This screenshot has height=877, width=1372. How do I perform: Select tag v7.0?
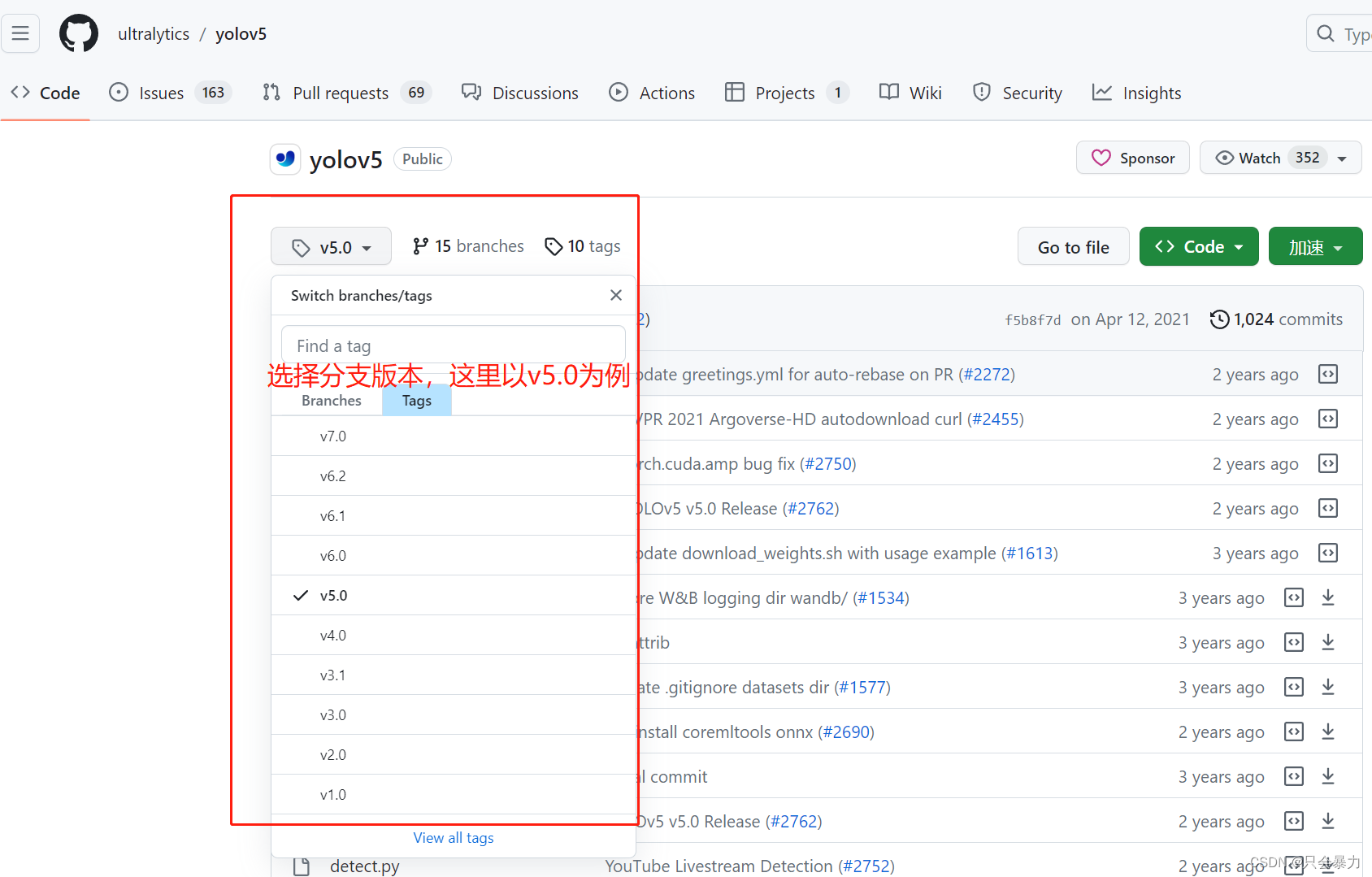click(454, 436)
